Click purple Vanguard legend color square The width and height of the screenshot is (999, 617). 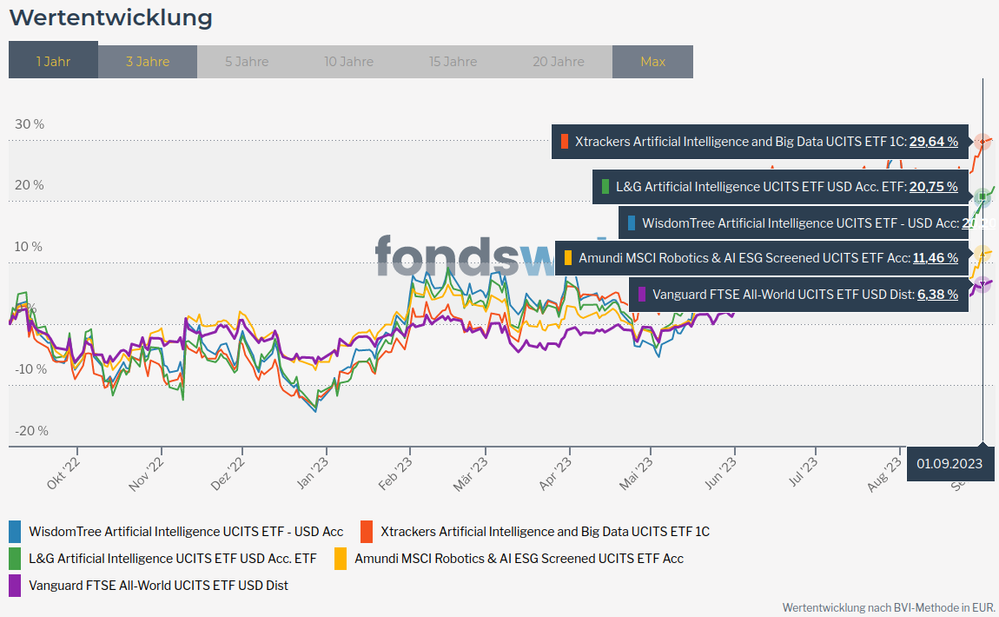15,585
